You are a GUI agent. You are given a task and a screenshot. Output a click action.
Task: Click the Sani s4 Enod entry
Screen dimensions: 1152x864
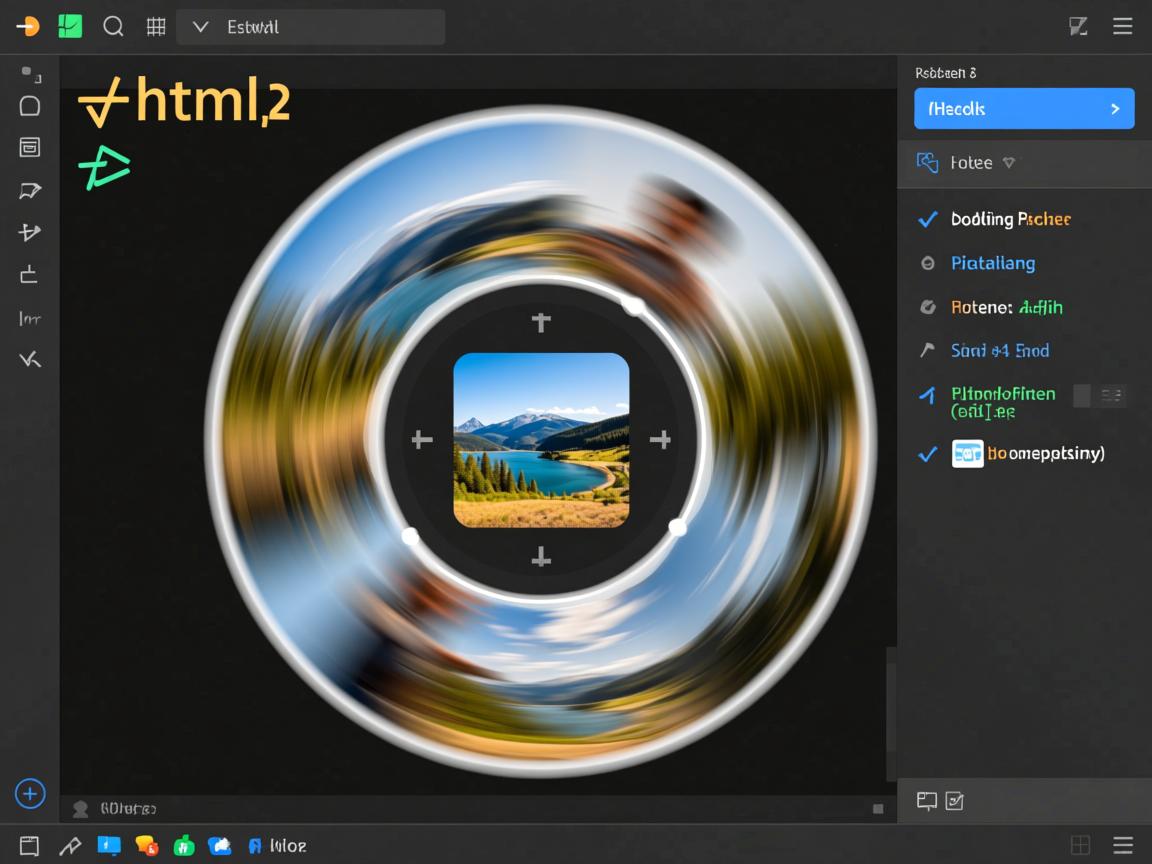[x=999, y=350]
